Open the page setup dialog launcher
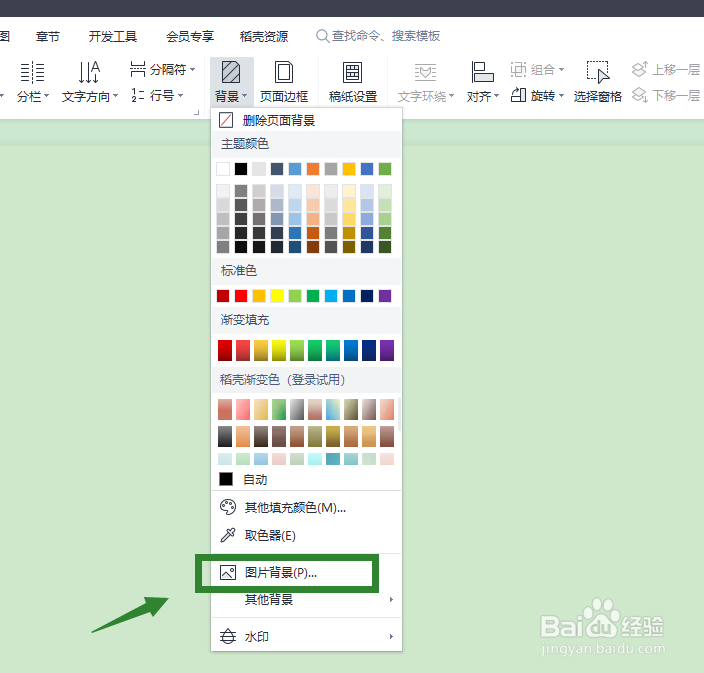This screenshot has width=704, height=673. (196, 113)
